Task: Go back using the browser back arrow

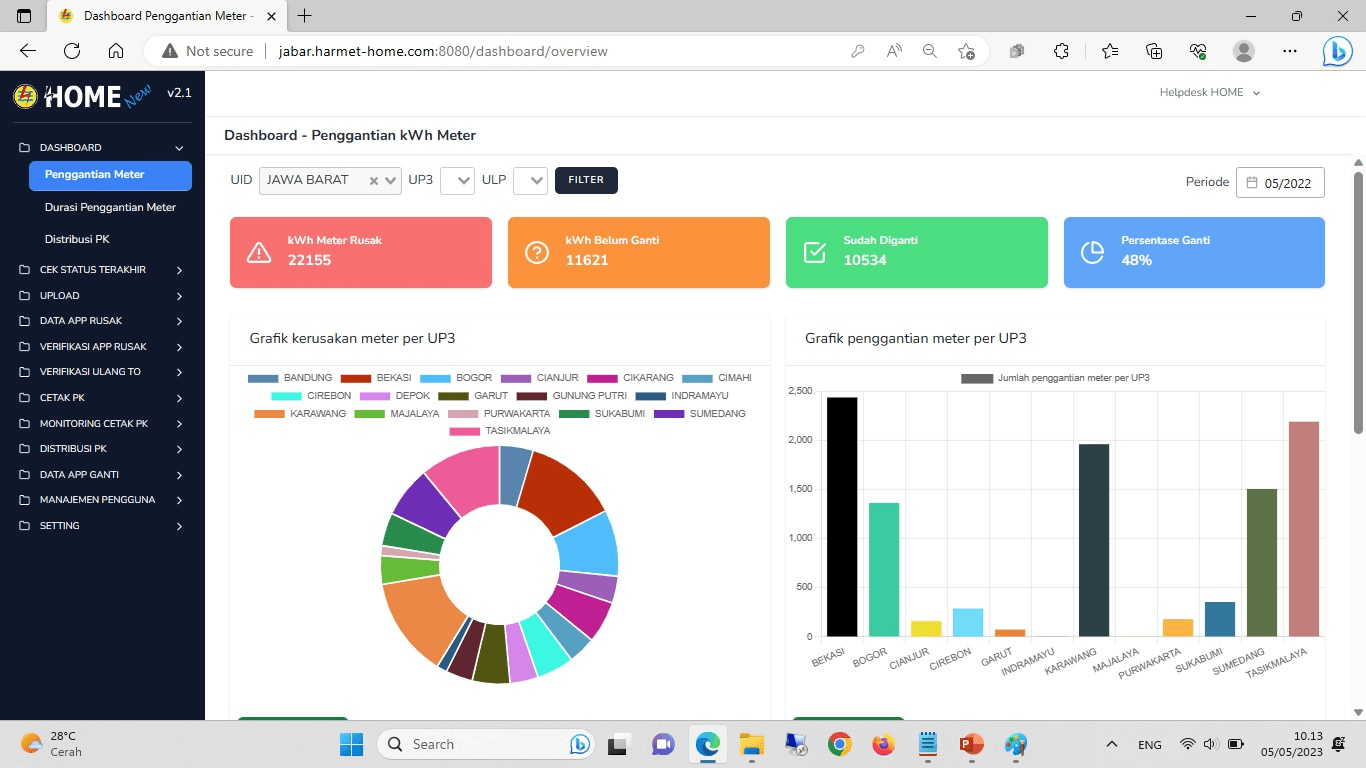Action: click(x=28, y=51)
